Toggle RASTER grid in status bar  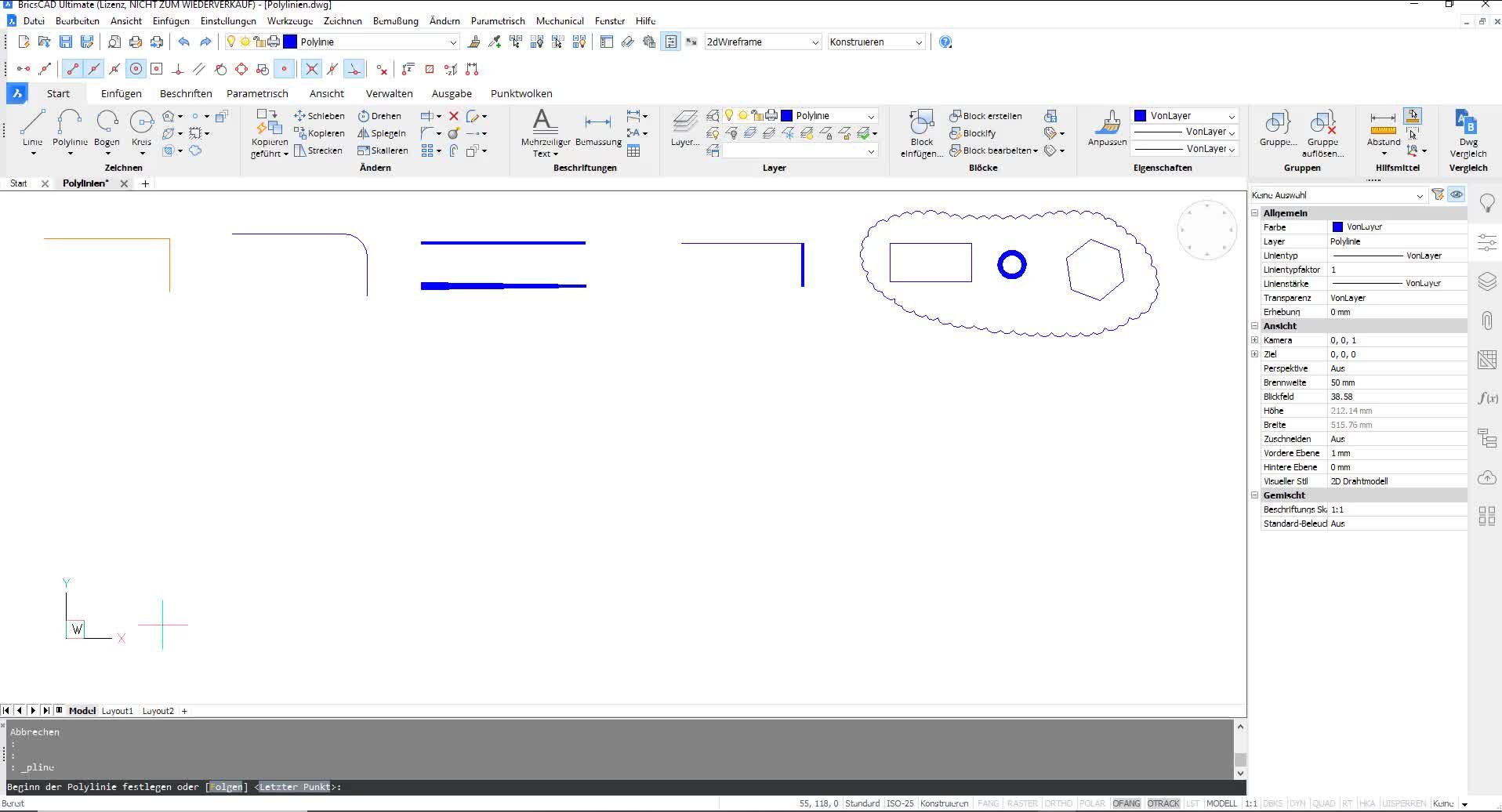(1022, 803)
